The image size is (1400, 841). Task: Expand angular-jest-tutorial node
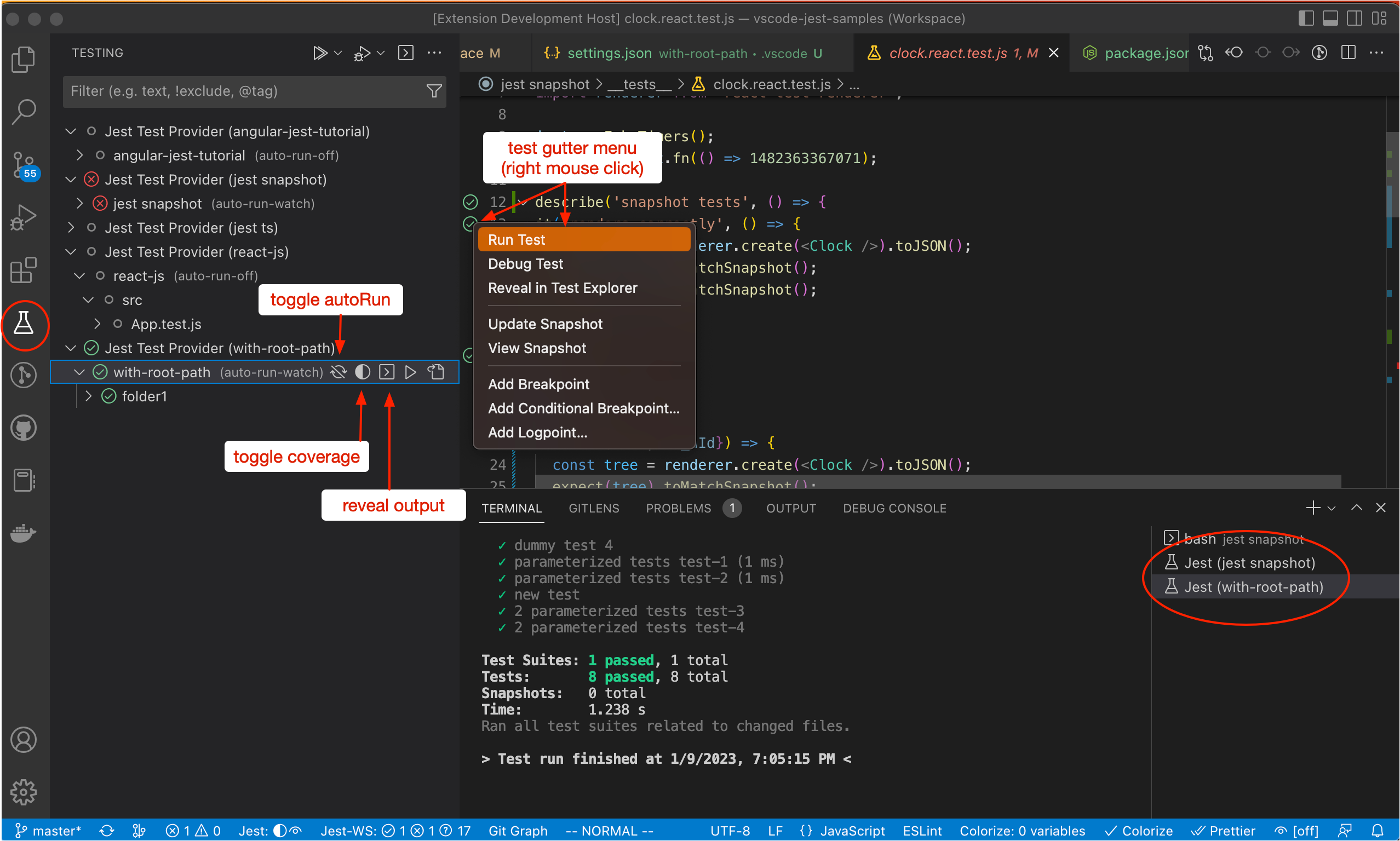[x=80, y=155]
